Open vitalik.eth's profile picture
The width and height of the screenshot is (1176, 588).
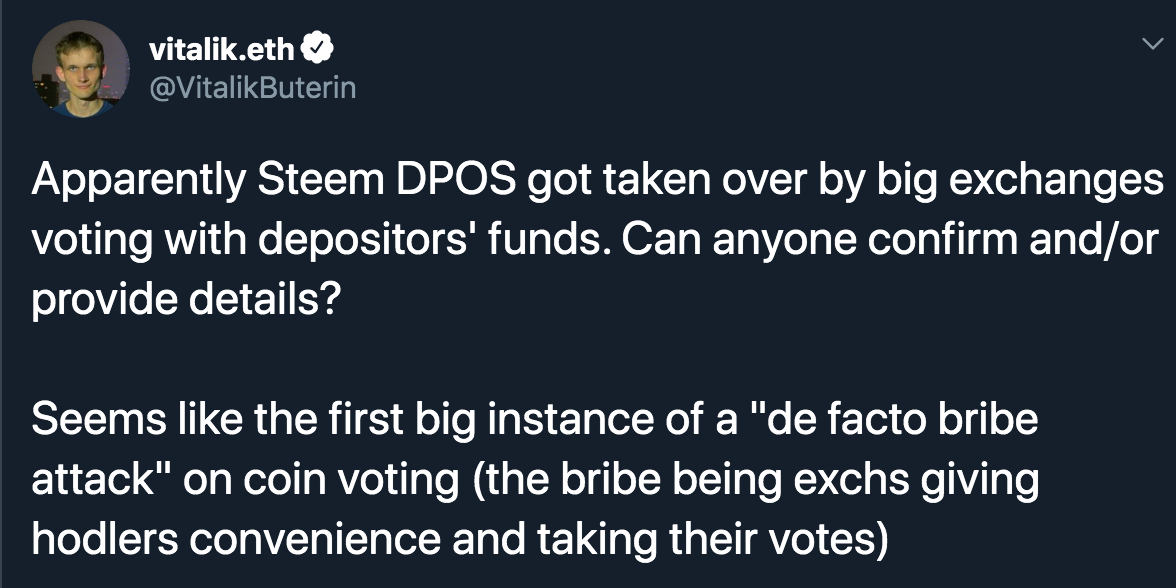coord(81,69)
